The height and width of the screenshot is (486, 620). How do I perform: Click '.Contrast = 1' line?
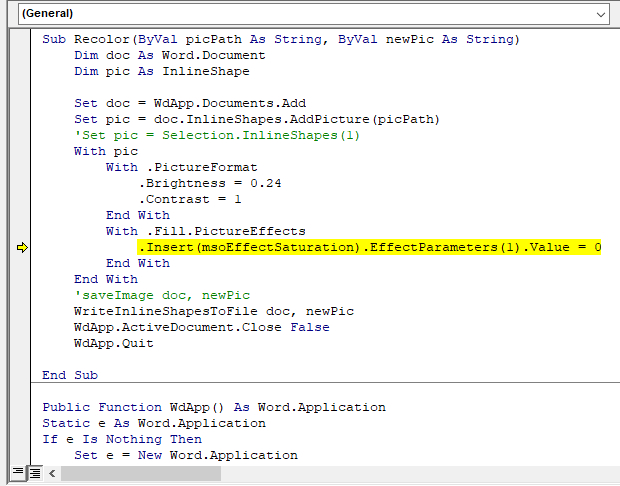coord(190,199)
